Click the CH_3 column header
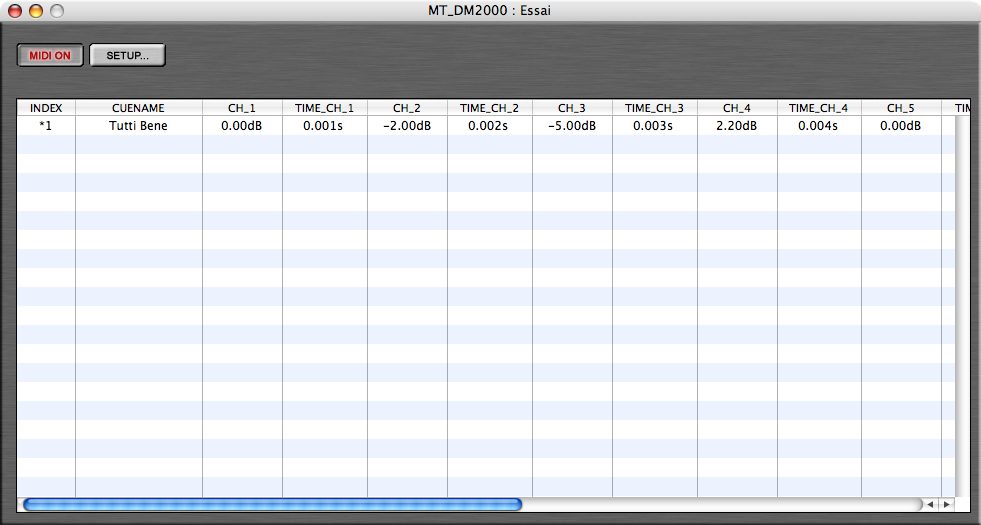Viewport: 981px width, 525px height. 572,108
